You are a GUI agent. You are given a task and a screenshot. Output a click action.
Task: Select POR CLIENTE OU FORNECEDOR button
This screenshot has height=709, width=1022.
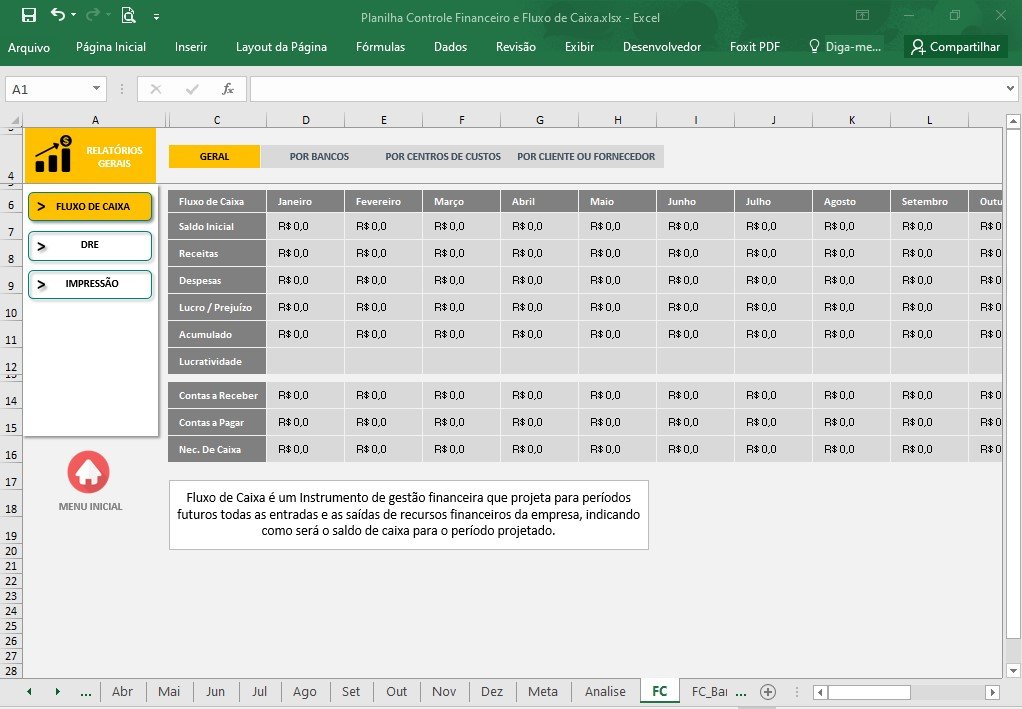click(586, 156)
